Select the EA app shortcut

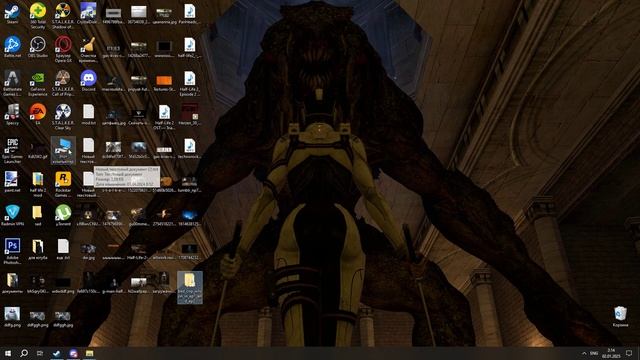point(38,114)
